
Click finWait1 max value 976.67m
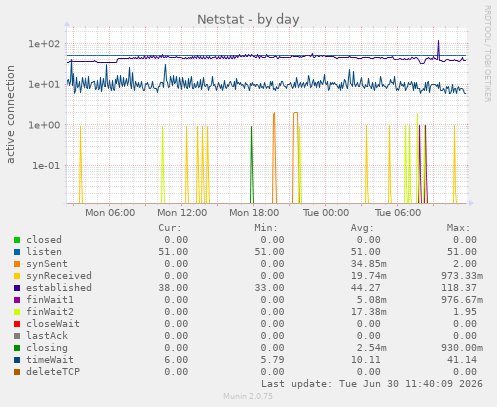pos(462,300)
